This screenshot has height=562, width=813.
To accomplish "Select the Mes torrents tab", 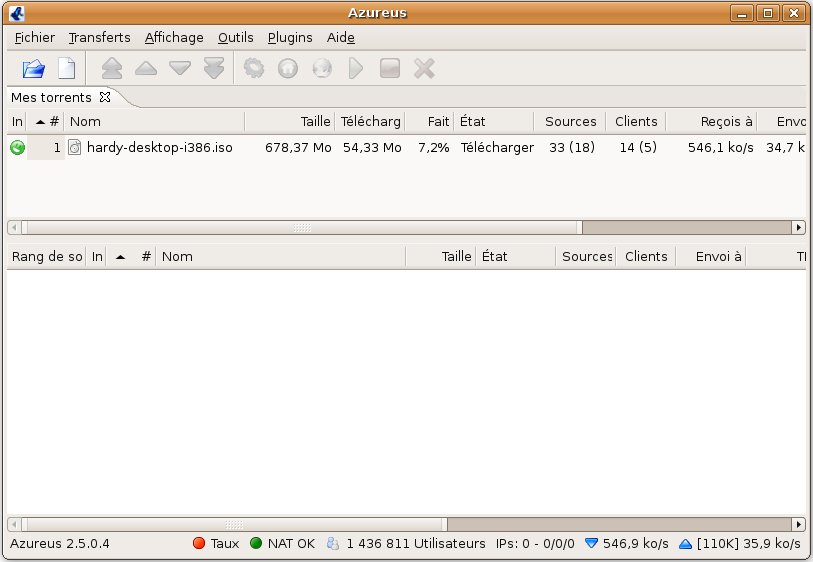I will (51, 97).
